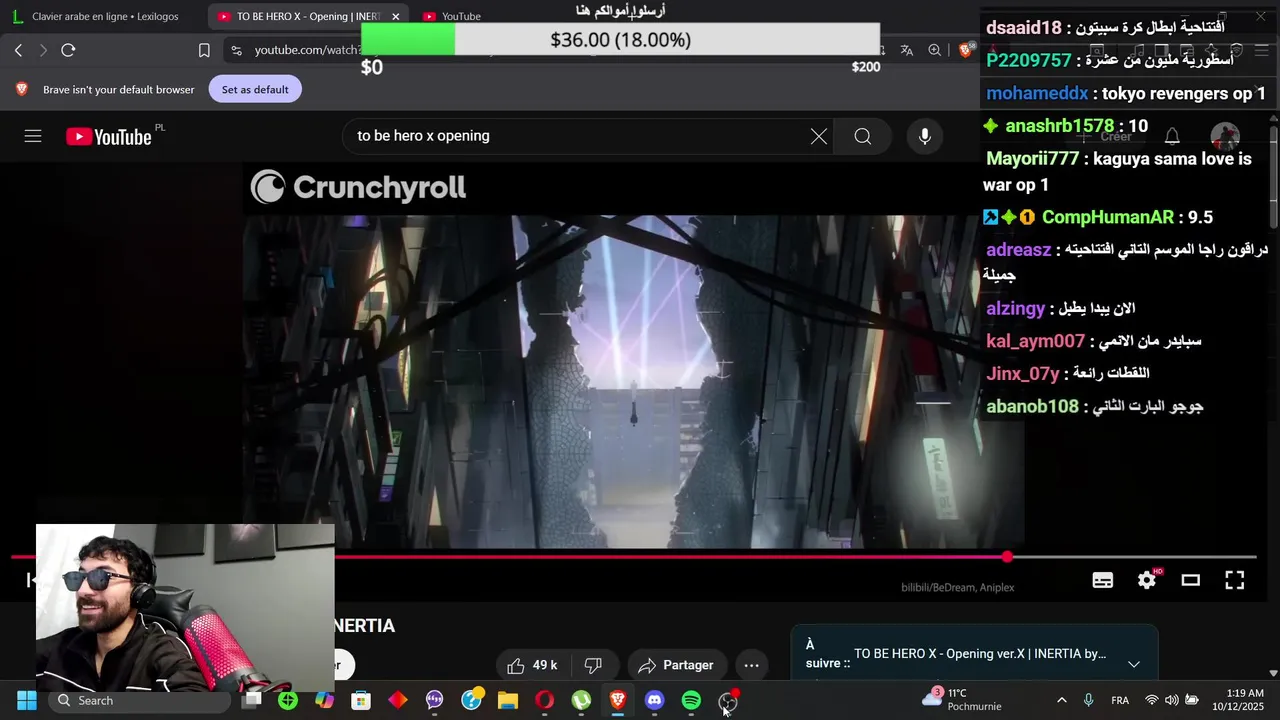The height and width of the screenshot is (720, 1280).
Task: Open Copilot from the taskbar
Action: [x=324, y=700]
